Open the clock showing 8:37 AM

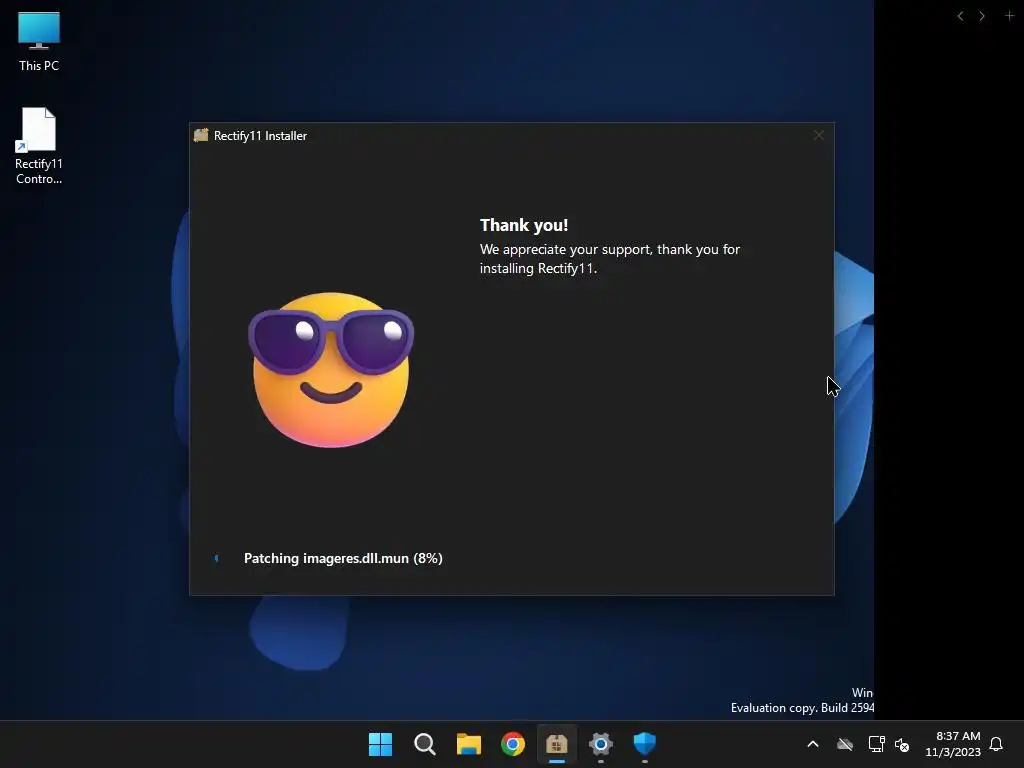point(953,744)
